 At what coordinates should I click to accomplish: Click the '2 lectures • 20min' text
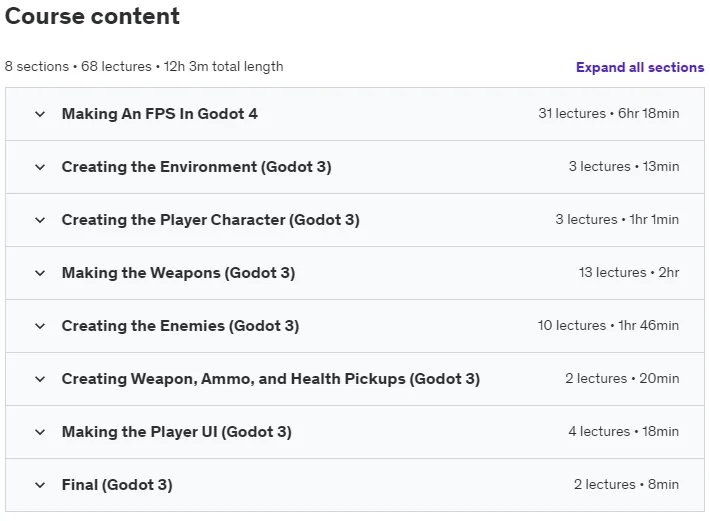(x=622, y=378)
